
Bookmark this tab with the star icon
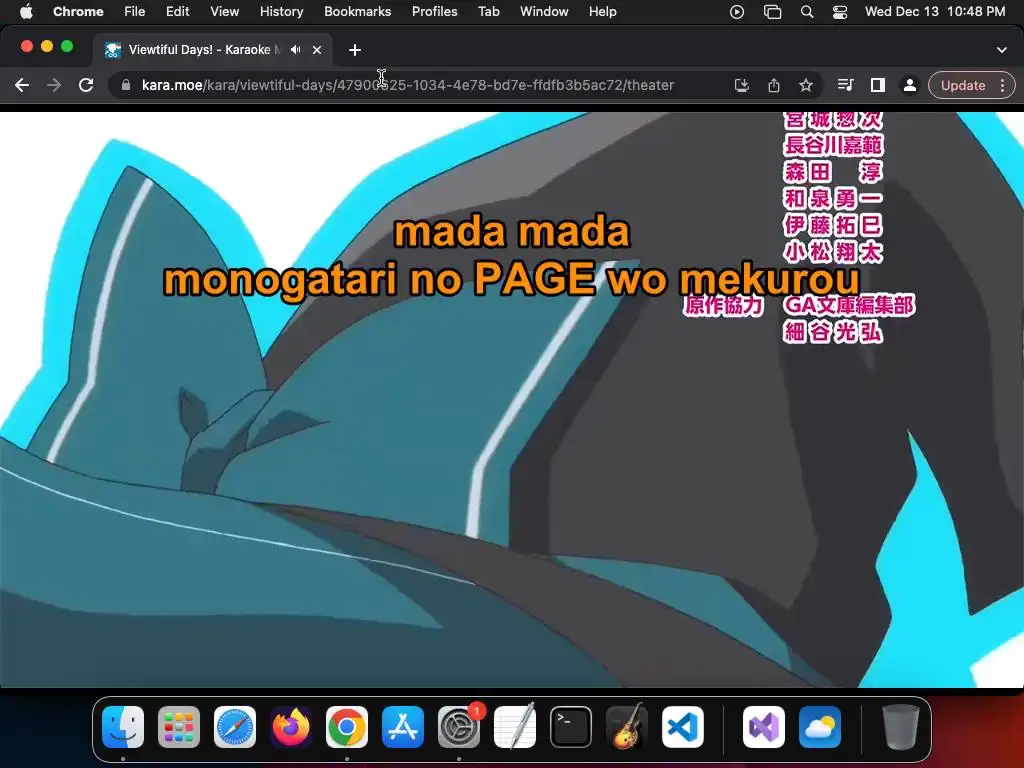point(806,85)
